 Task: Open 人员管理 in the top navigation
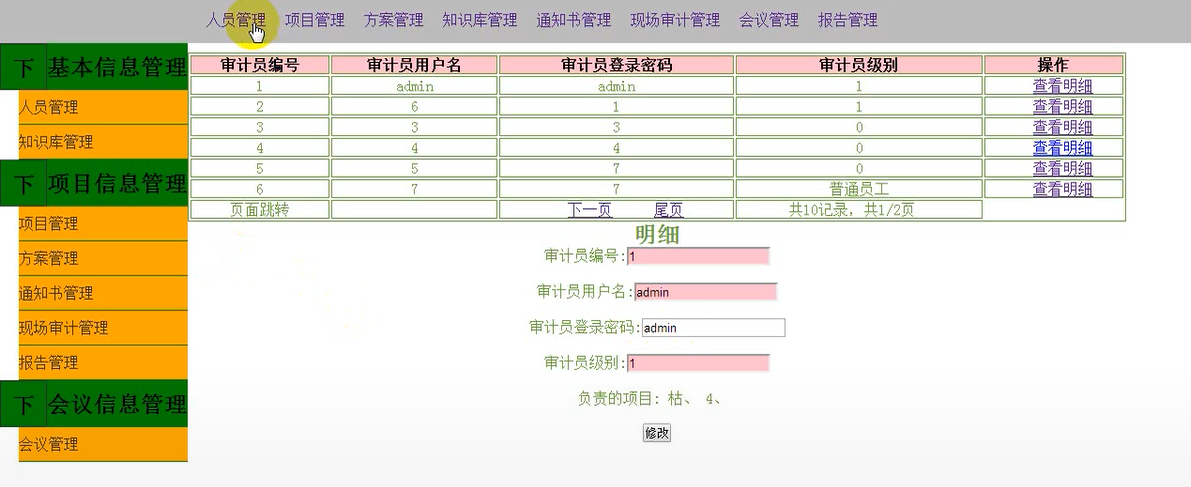point(235,21)
